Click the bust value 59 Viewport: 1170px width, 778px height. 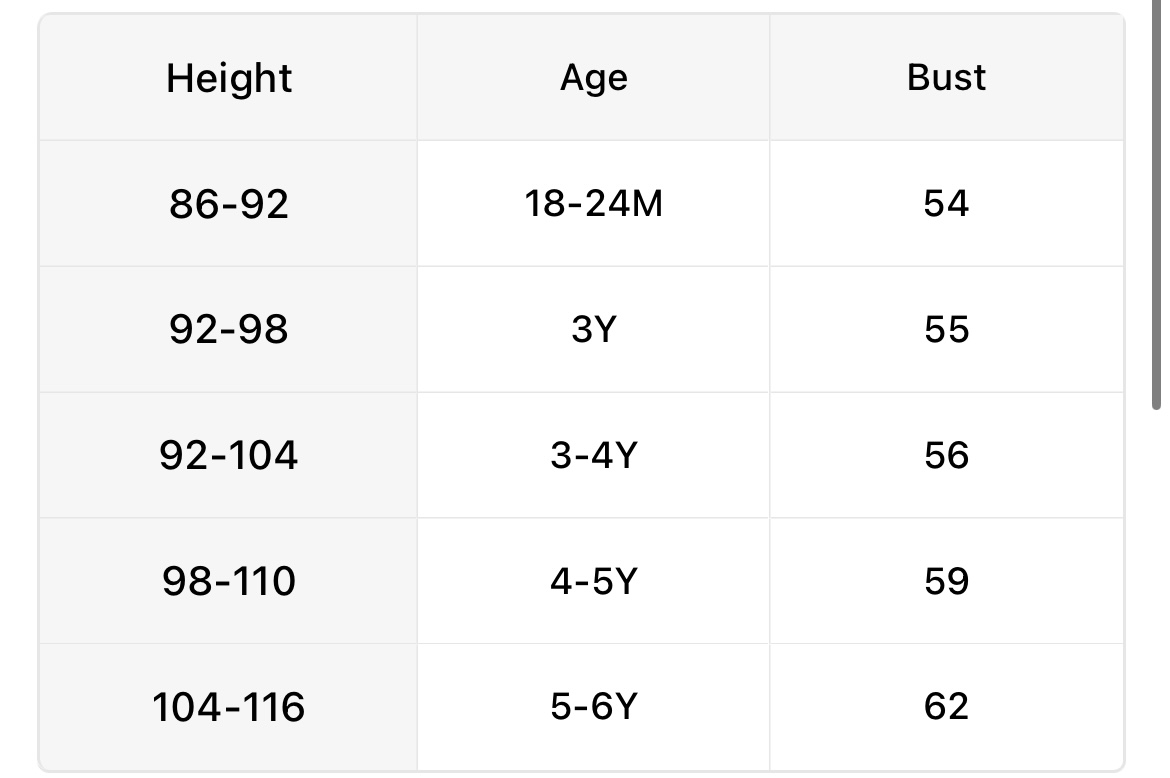click(x=946, y=581)
